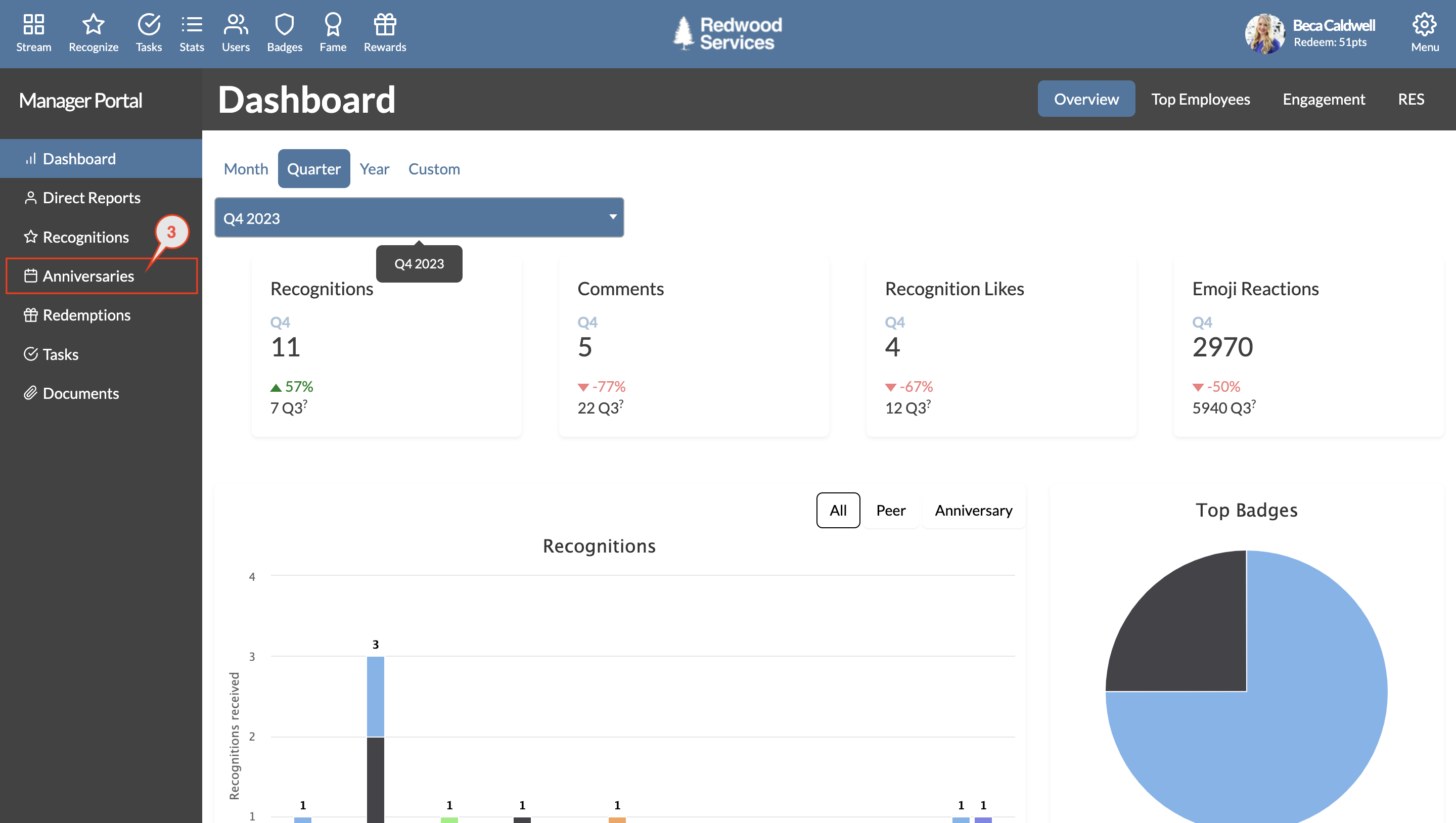This screenshot has height=823, width=1456.
Task: Filter chart by Anniversary recognitions
Action: (x=973, y=511)
